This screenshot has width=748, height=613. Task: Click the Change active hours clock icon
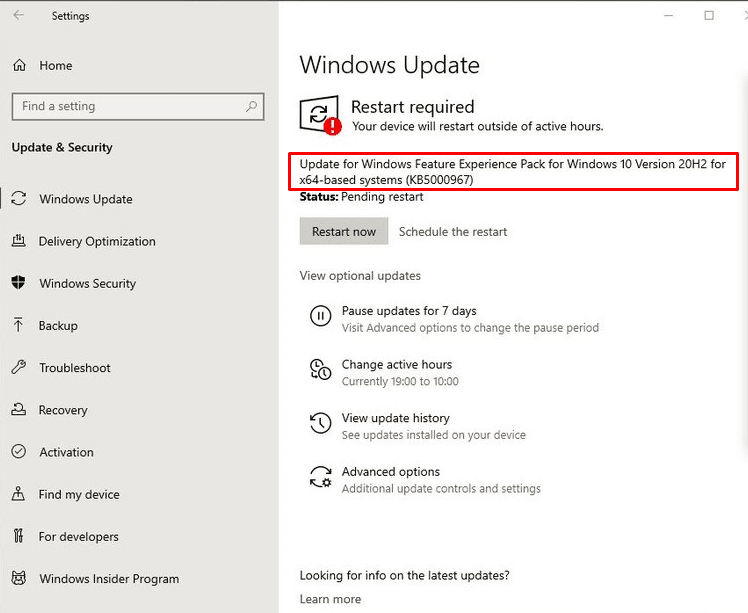tap(320, 371)
